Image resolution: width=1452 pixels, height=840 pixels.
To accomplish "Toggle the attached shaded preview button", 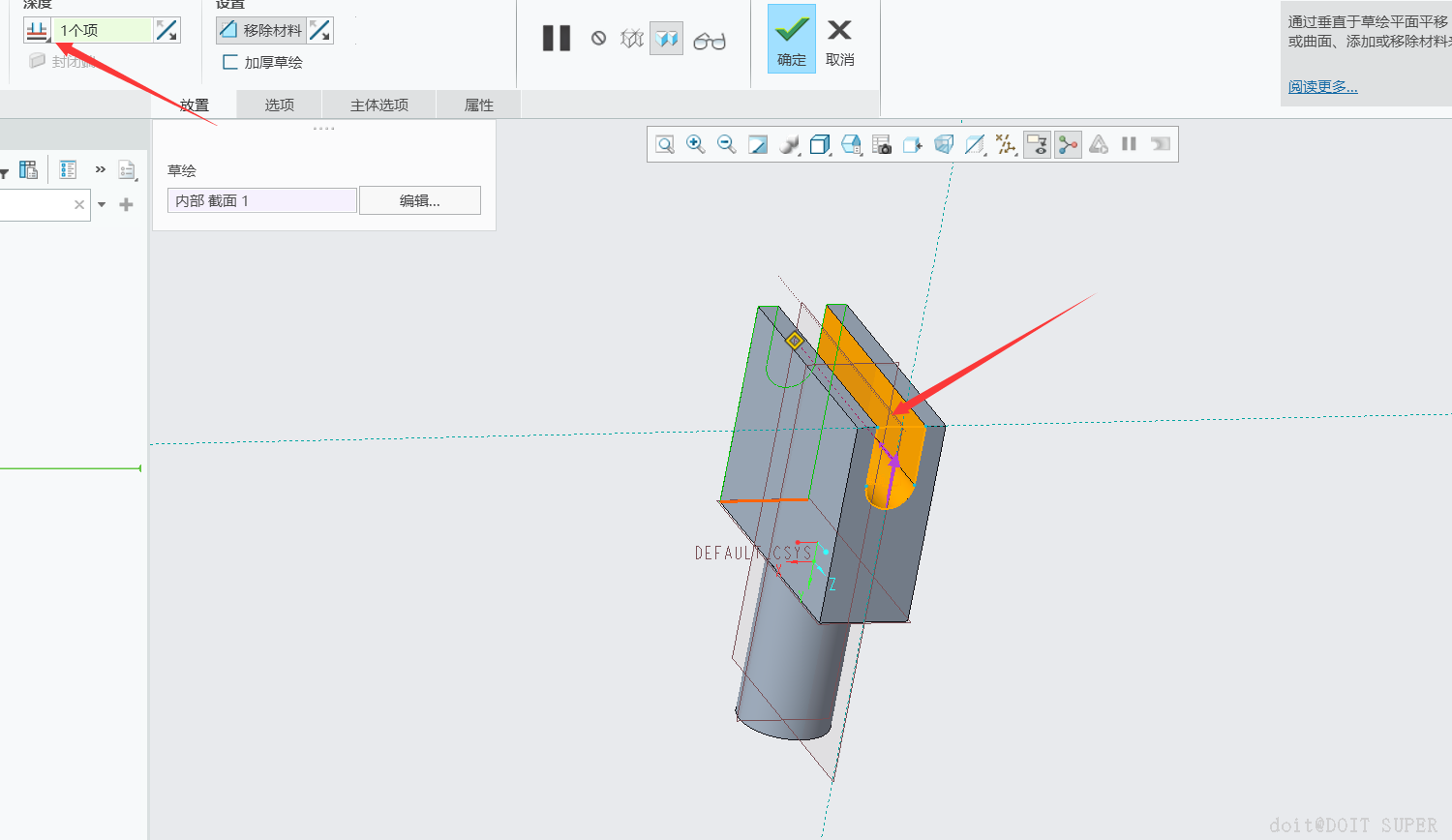I will tap(666, 39).
